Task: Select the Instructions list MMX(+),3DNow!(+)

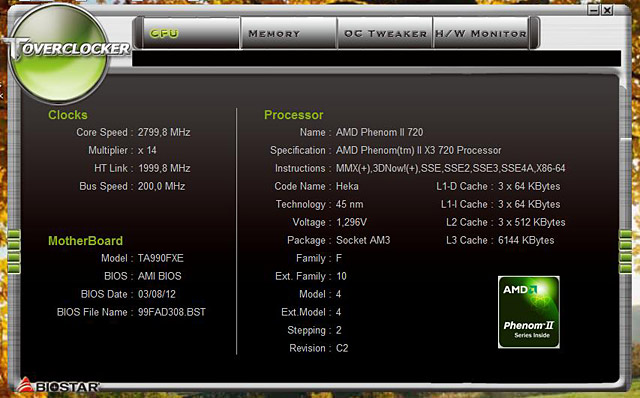Action: click(451, 168)
